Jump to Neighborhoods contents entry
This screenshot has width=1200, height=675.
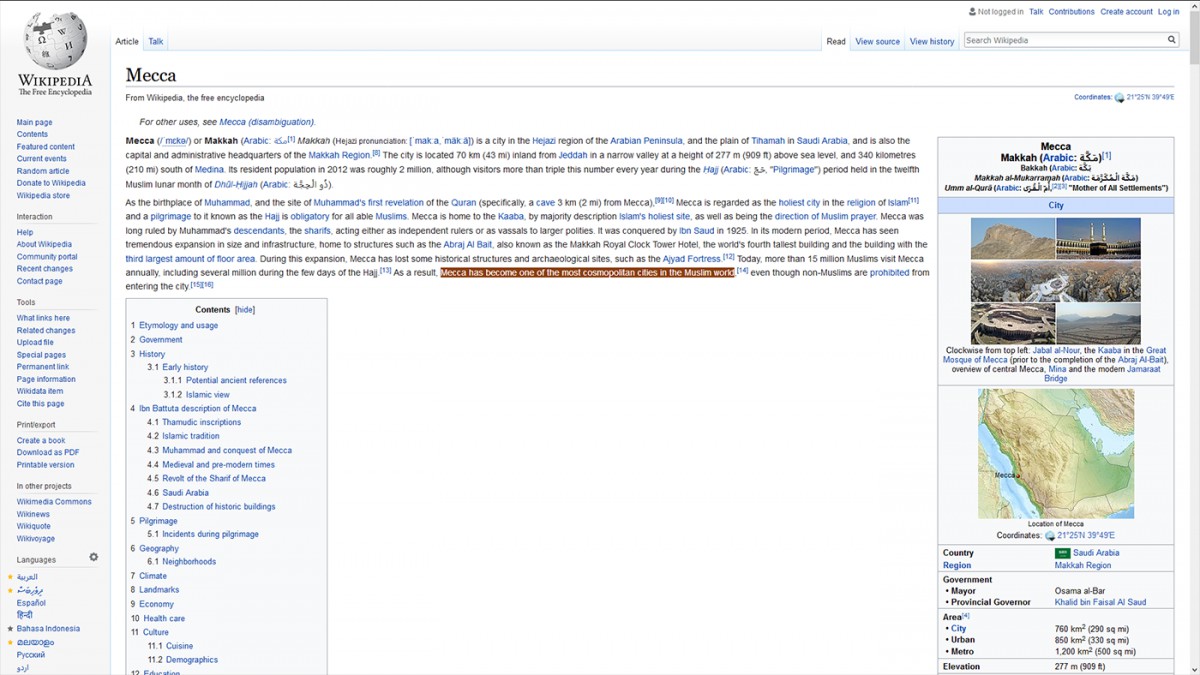click(x=189, y=562)
